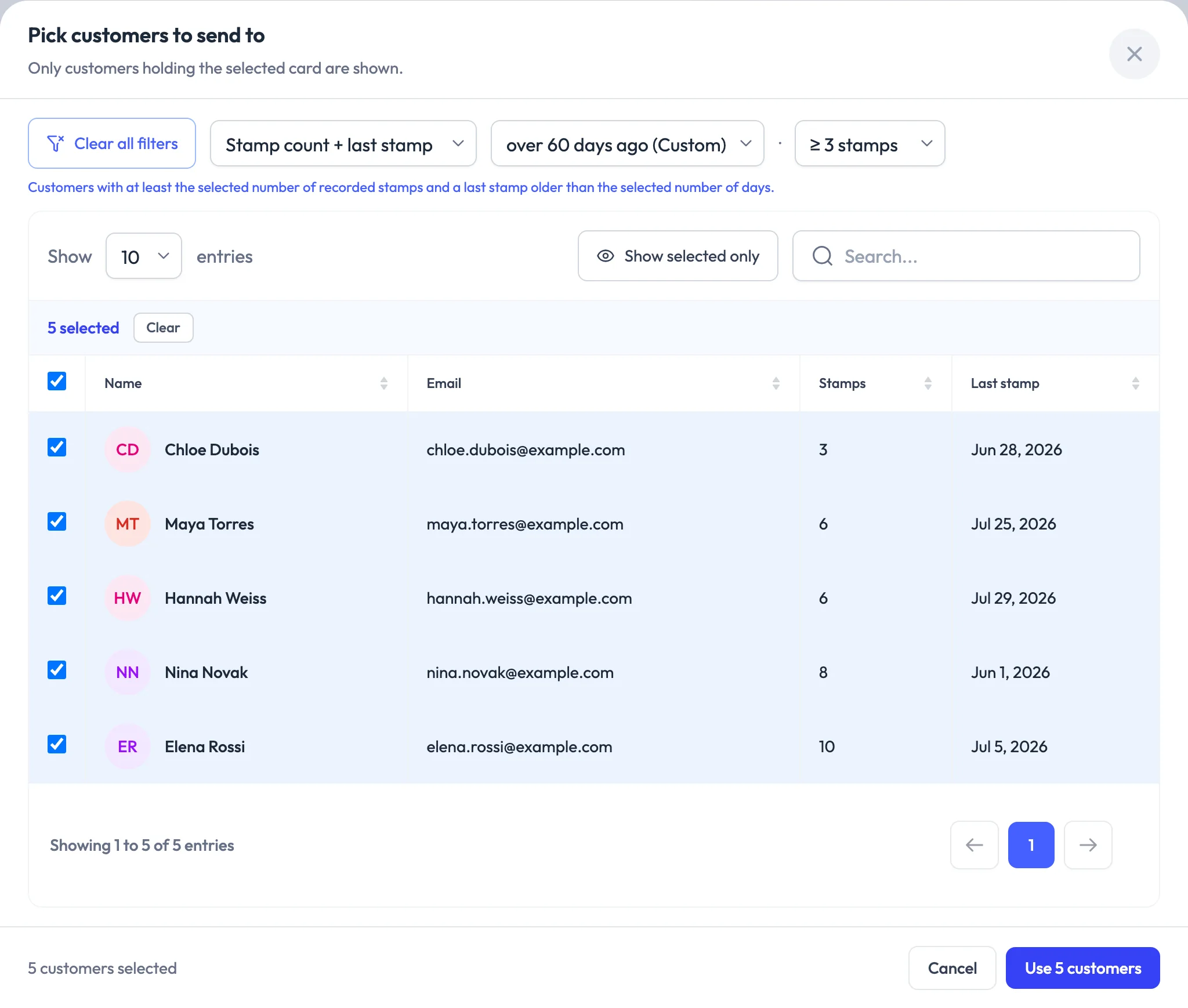Viewport: 1188px width, 1008px height.
Task: Uncheck Hannah Weiss row checkbox
Action: click(57, 596)
